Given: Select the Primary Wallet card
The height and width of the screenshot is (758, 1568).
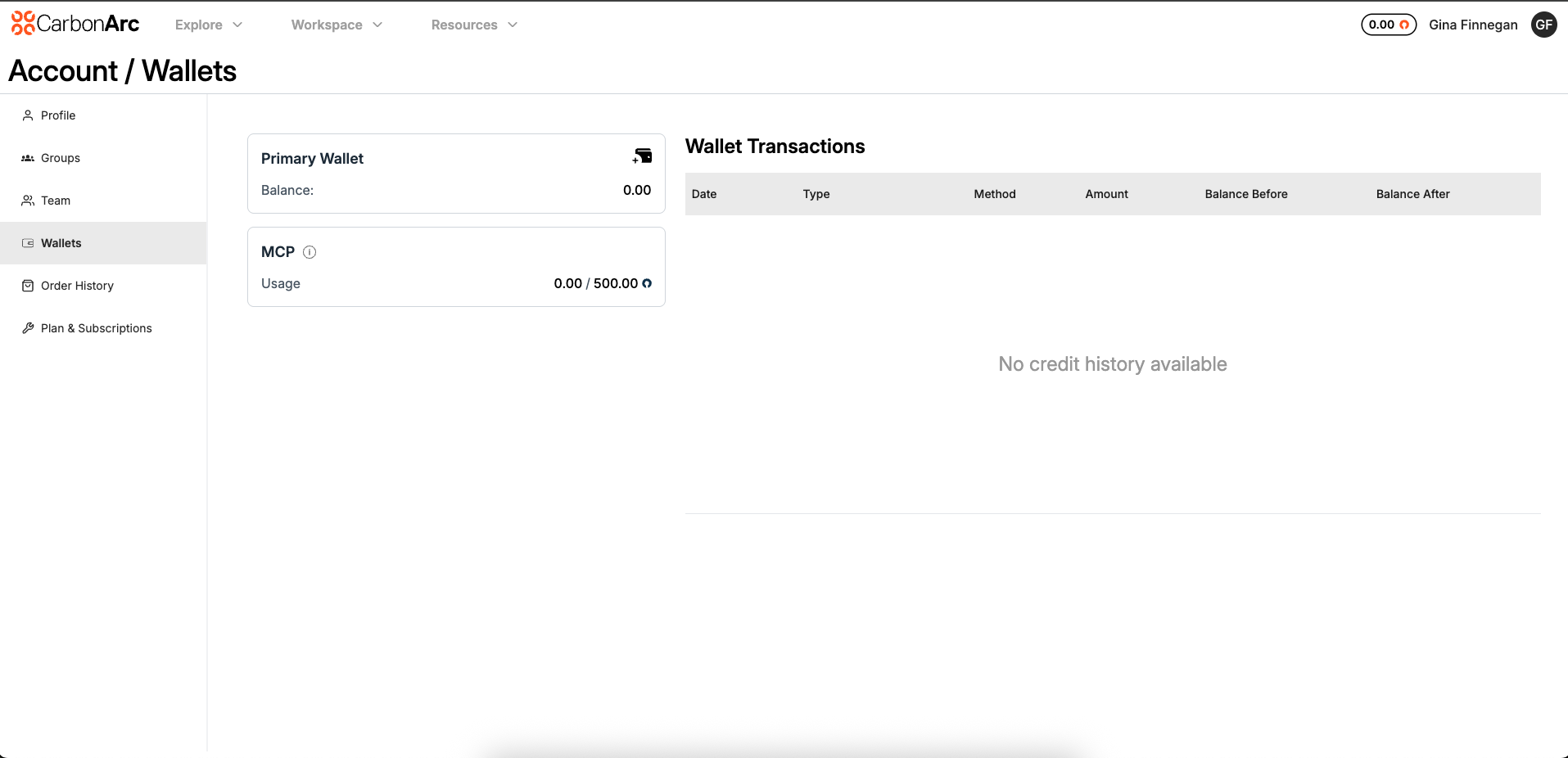Looking at the screenshot, I should [455, 174].
